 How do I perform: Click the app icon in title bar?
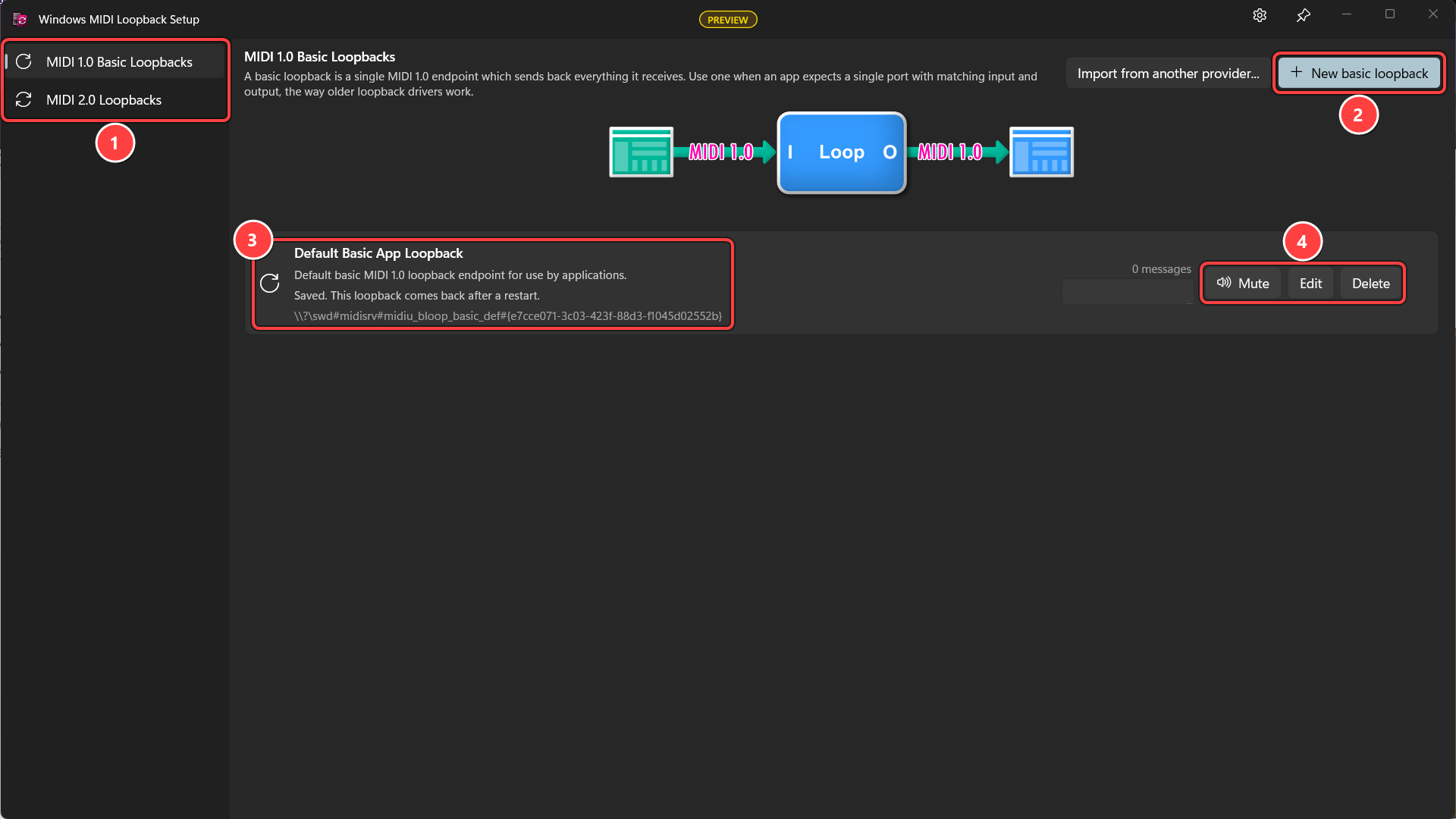pos(20,19)
